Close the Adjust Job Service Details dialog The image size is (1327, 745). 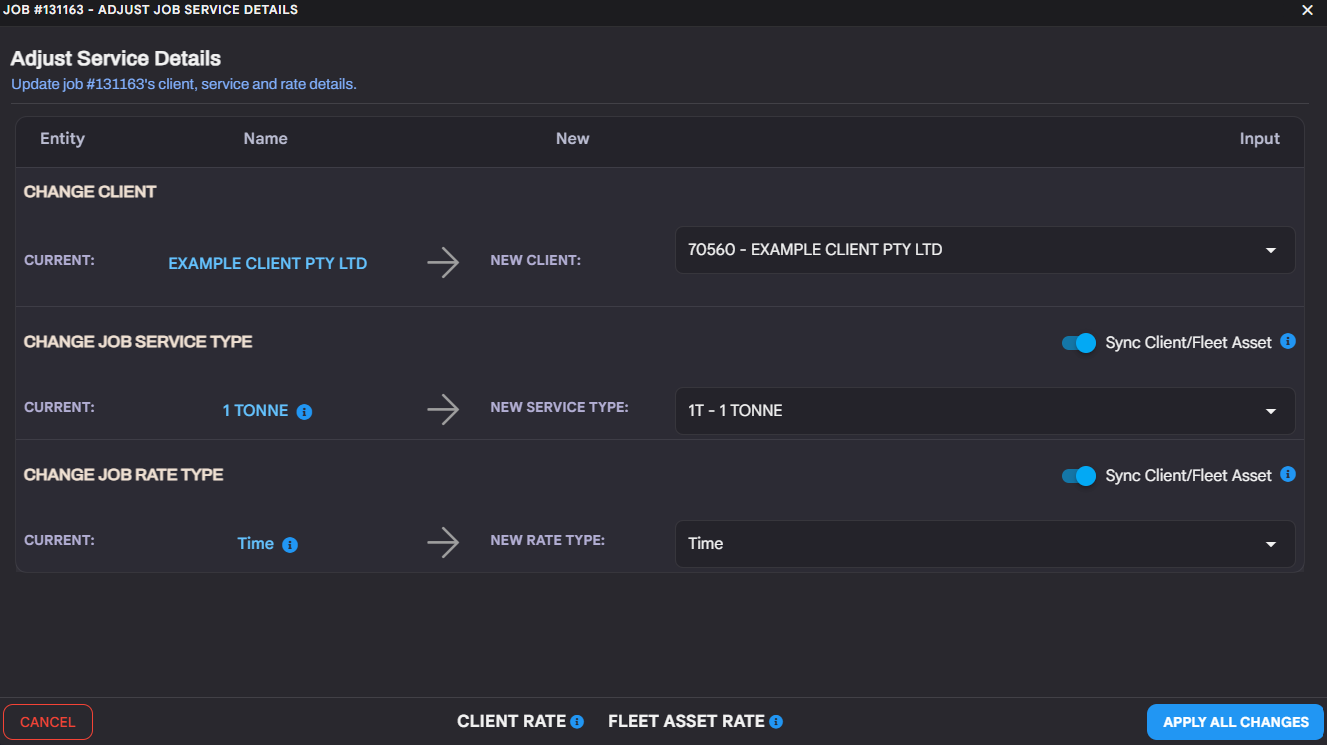click(1307, 10)
